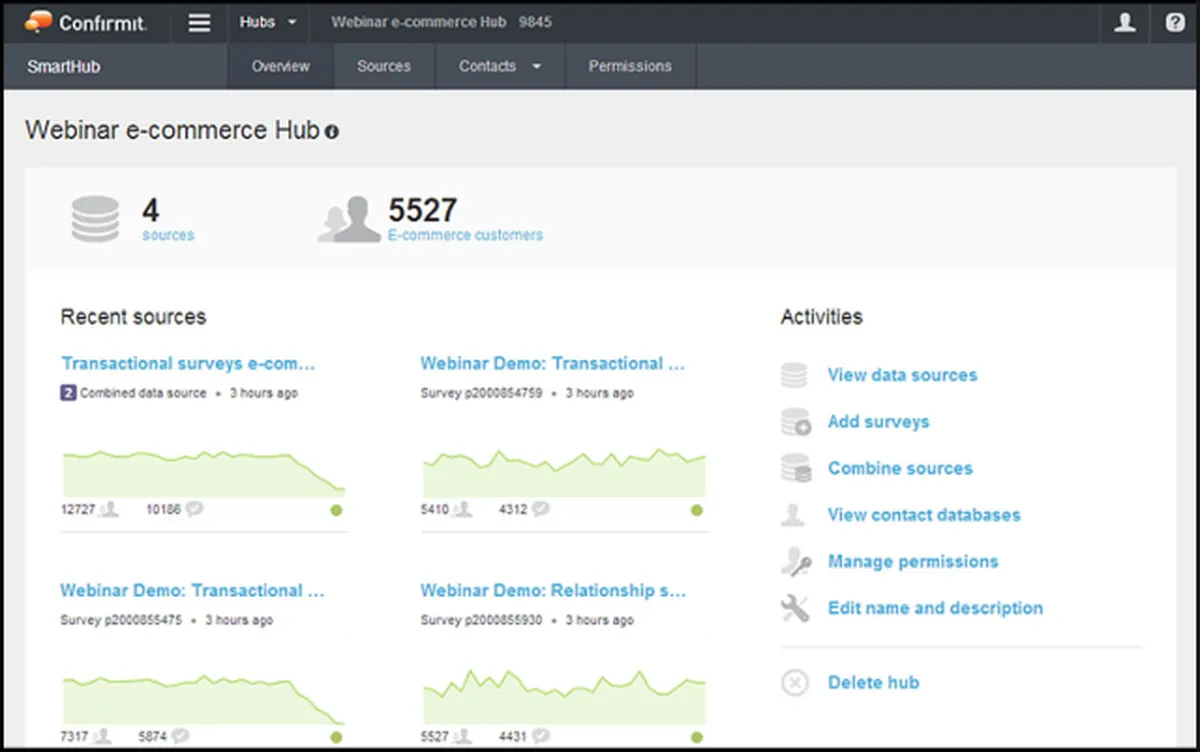Click View contact databases link
This screenshot has height=752, width=1200.
click(x=924, y=515)
